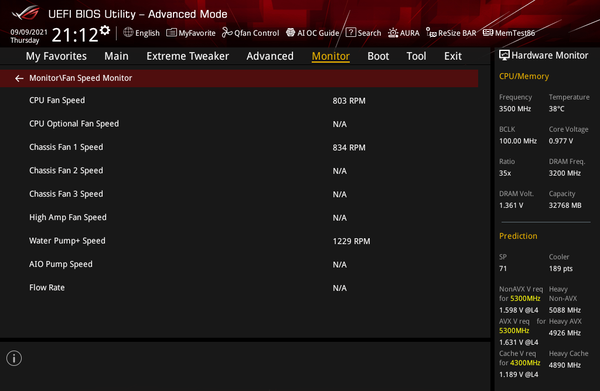Click the MyFavorite text label
Screen dimensions: 600x391
click(197, 33)
